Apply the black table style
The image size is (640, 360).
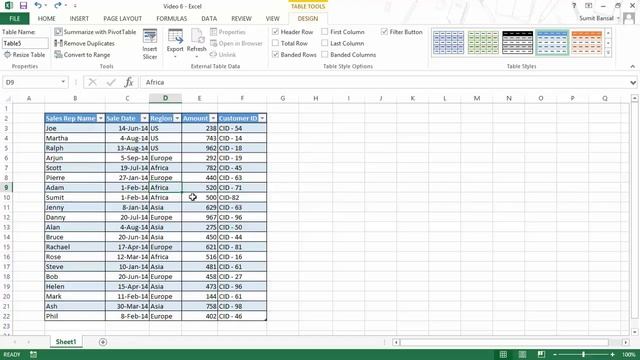(518, 42)
